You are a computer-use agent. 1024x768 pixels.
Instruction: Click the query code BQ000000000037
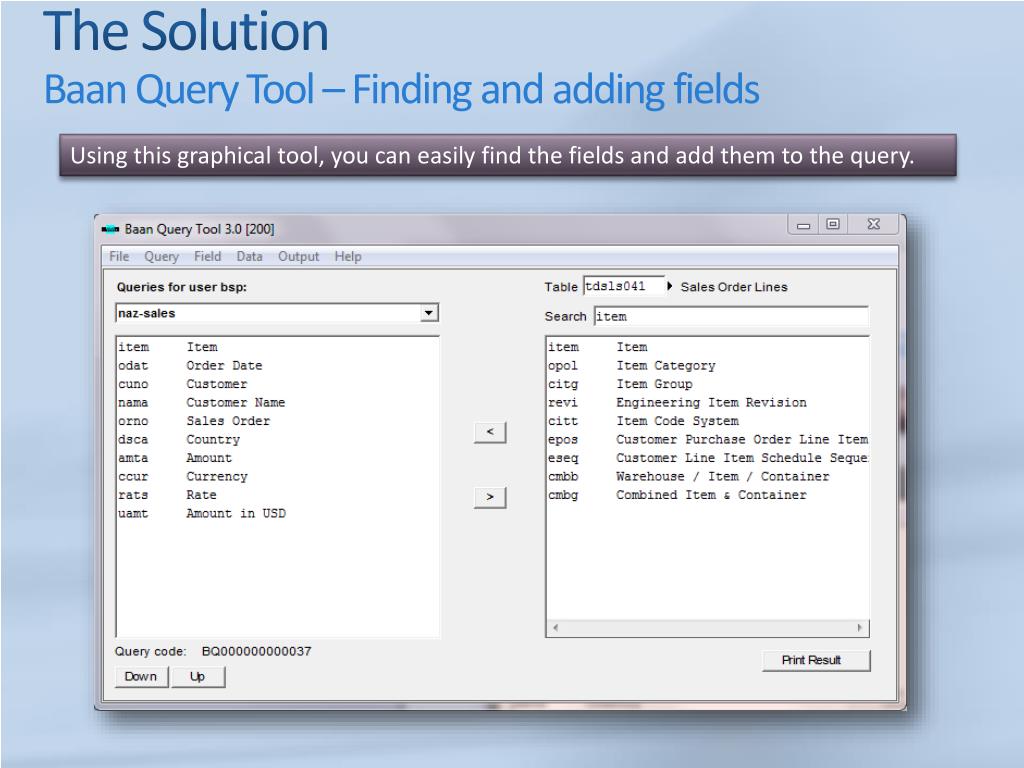click(256, 651)
